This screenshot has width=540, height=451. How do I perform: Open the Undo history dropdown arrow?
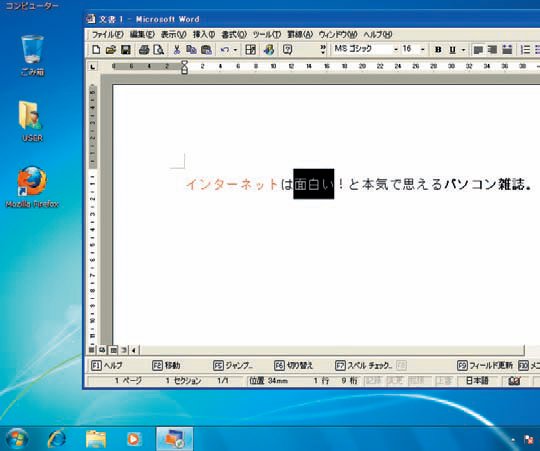(235, 50)
